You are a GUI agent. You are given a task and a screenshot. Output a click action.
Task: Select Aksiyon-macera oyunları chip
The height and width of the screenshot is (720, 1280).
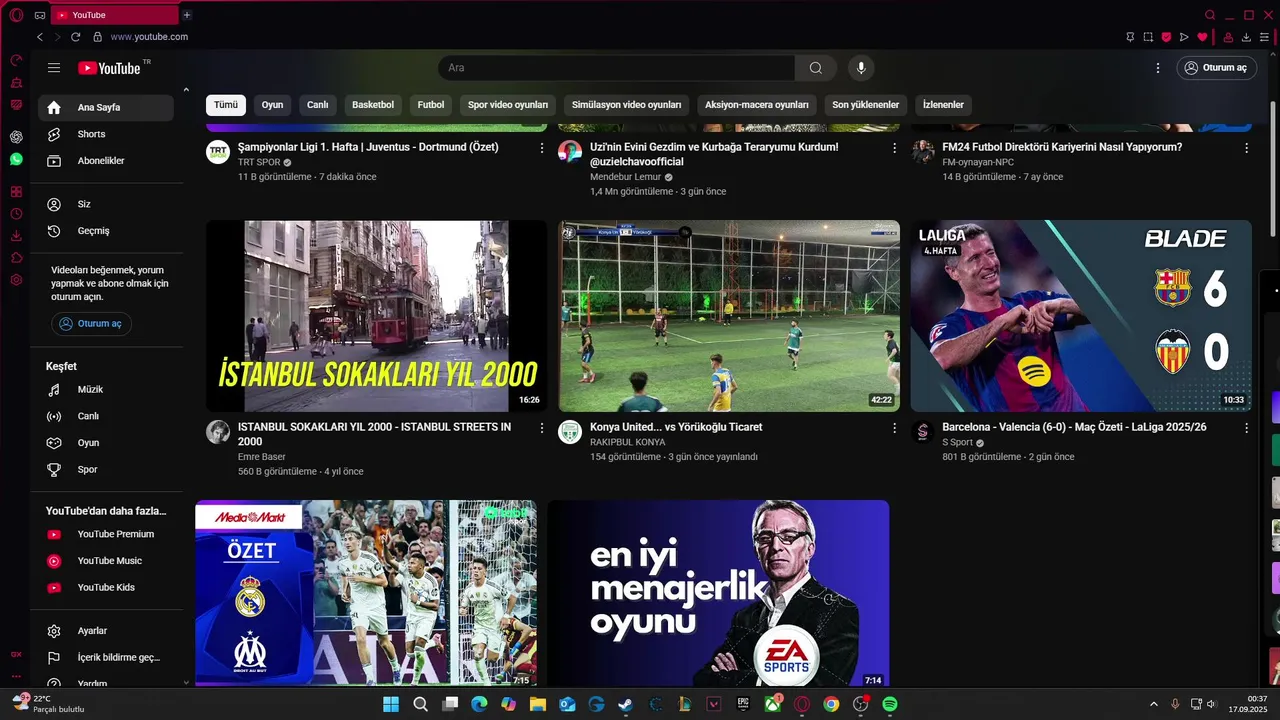[756, 105]
